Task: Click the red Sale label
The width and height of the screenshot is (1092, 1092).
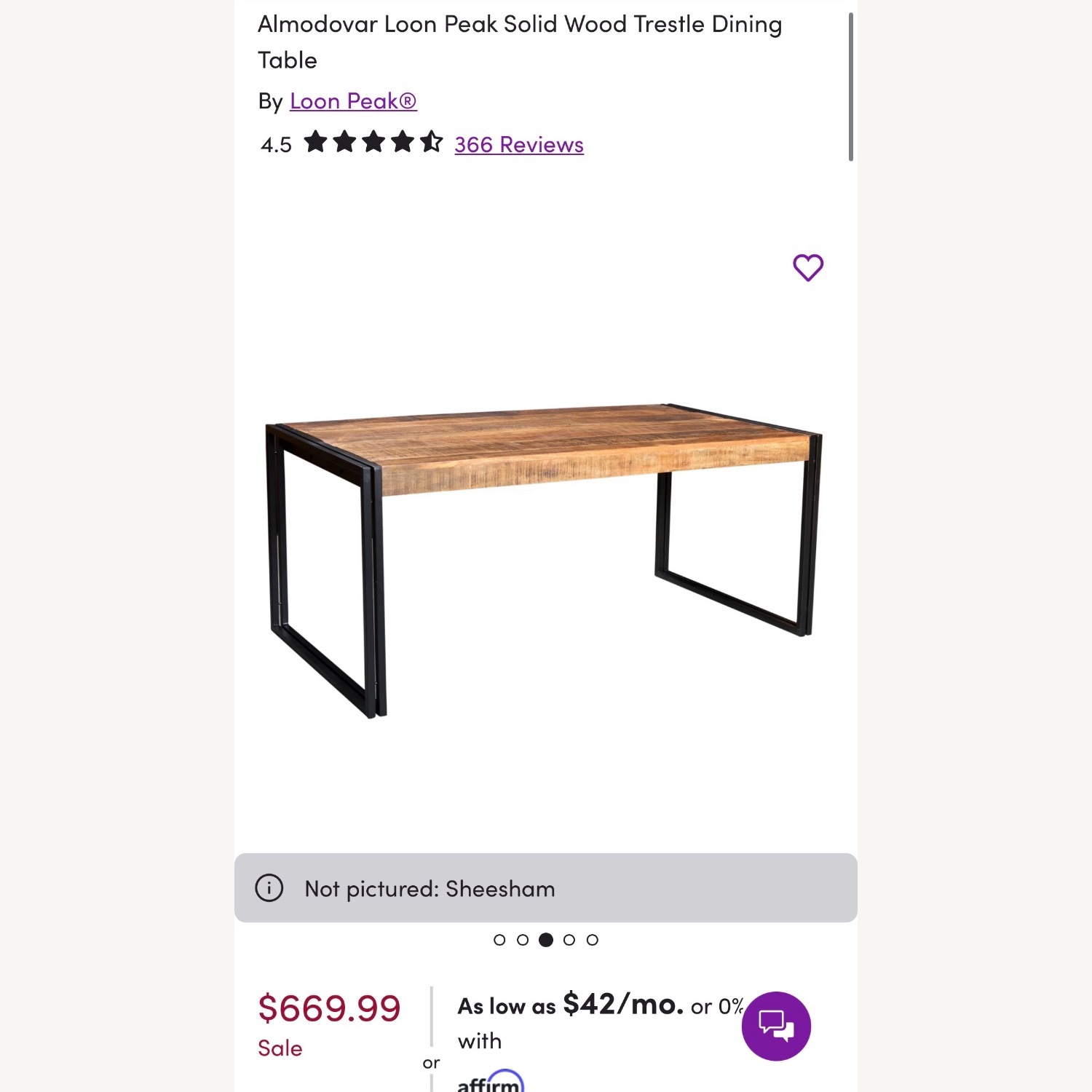Action: (x=280, y=1048)
